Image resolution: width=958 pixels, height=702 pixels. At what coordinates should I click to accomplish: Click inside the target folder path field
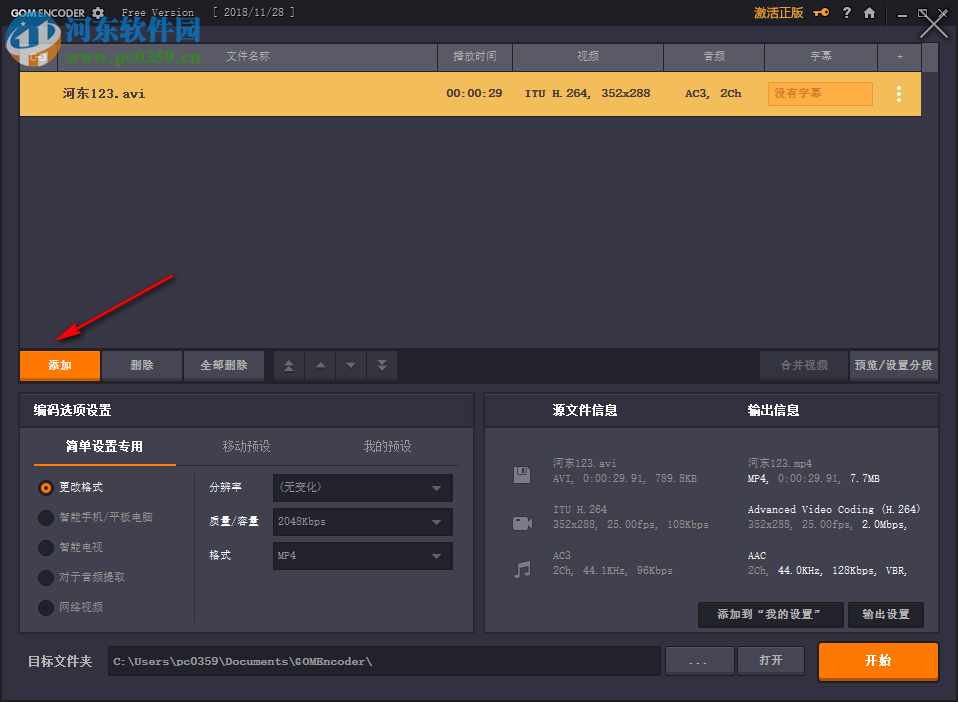380,660
